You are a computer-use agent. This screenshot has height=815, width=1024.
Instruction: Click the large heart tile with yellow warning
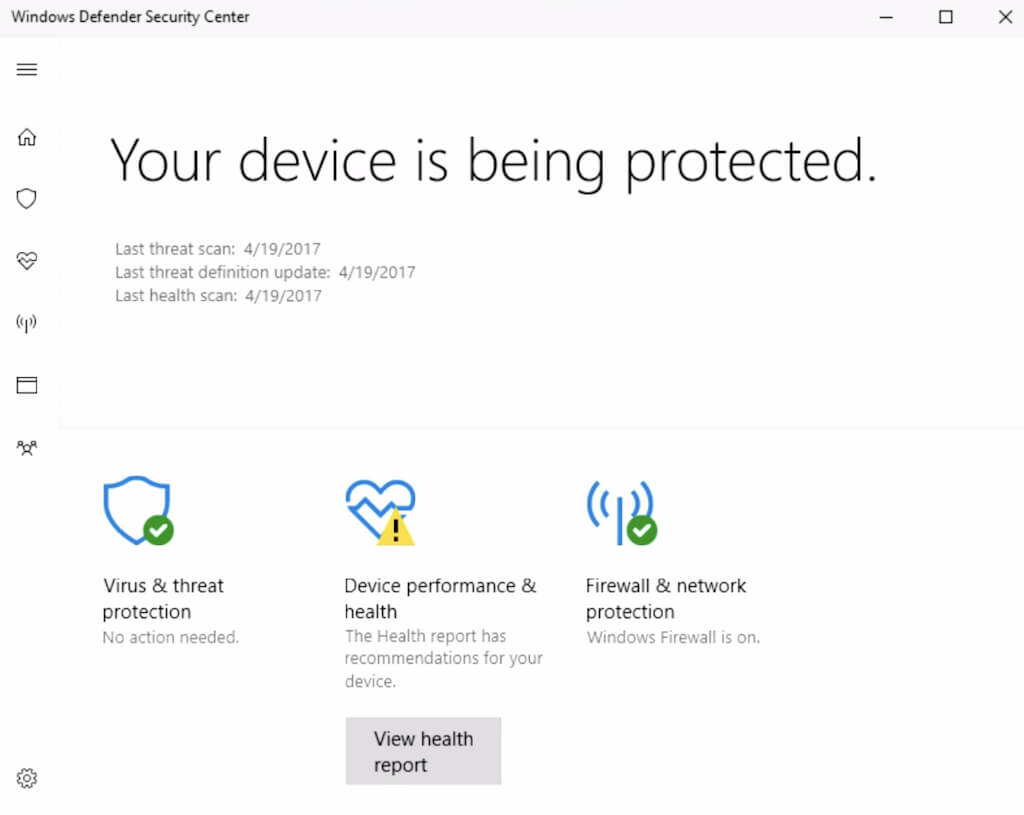point(380,511)
